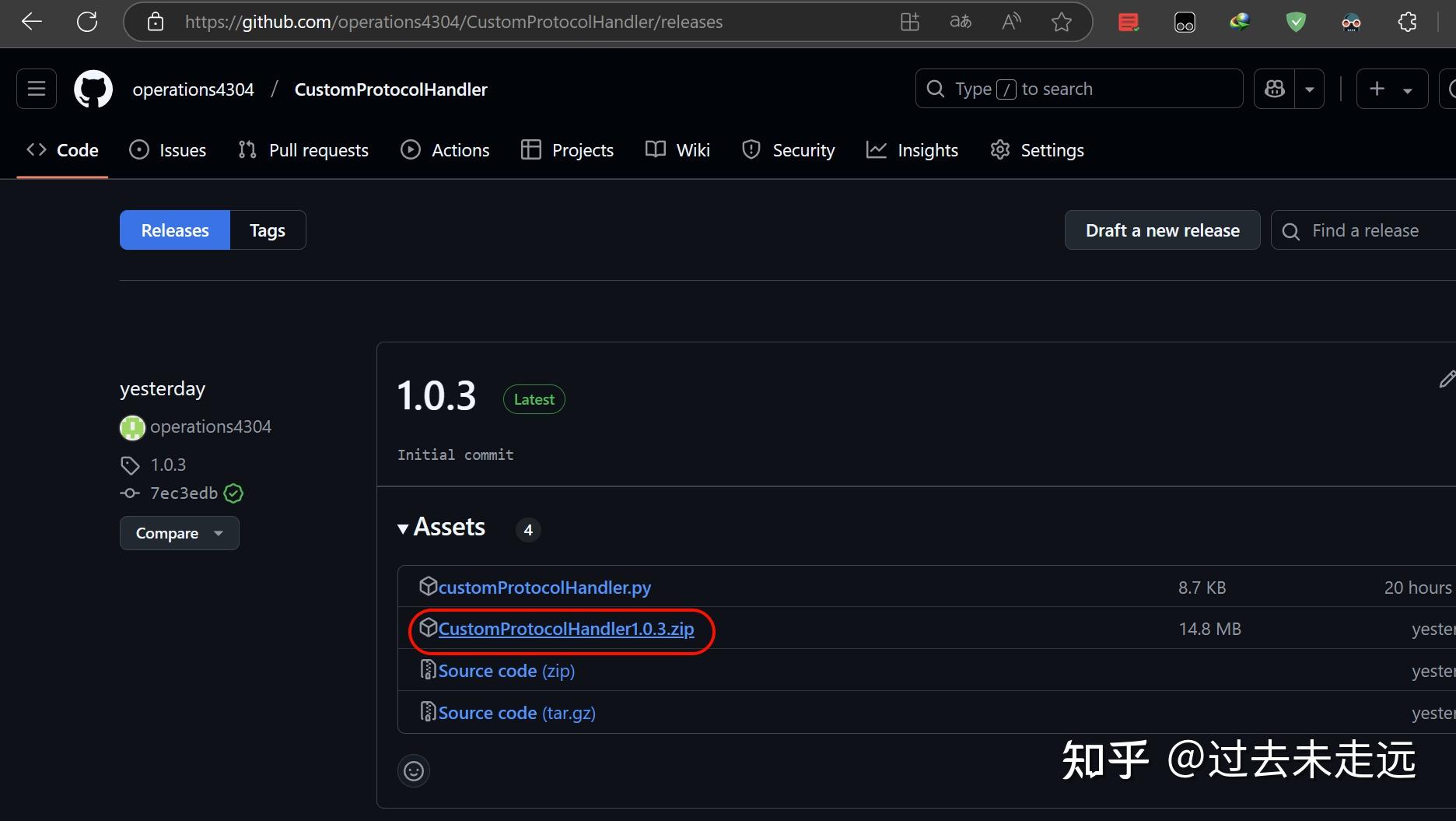Open the AdGuard shield extension
Viewport: 1456px width, 821px height.
pos(1296,21)
